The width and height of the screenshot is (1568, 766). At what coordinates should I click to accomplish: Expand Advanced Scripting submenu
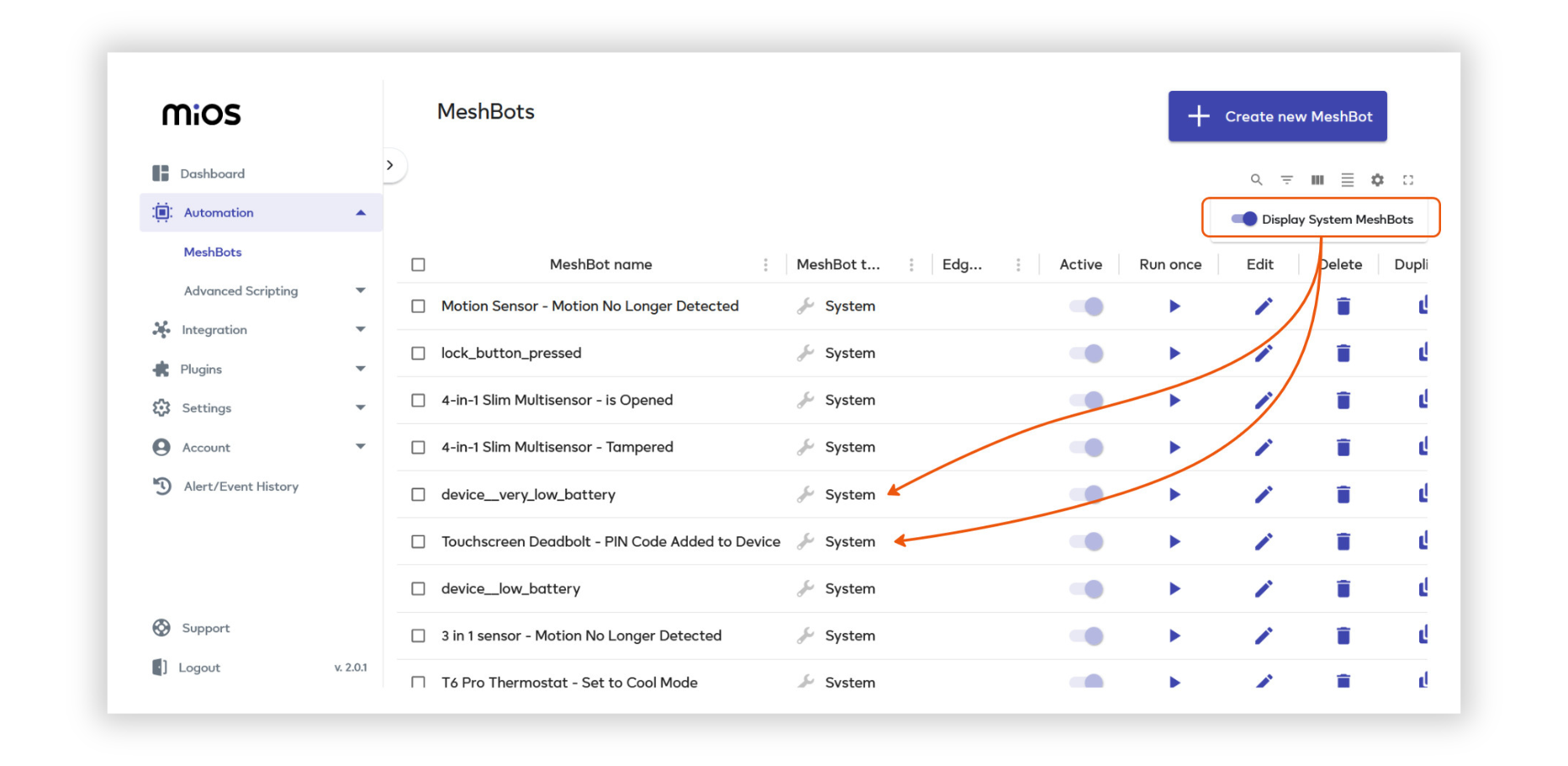click(361, 291)
